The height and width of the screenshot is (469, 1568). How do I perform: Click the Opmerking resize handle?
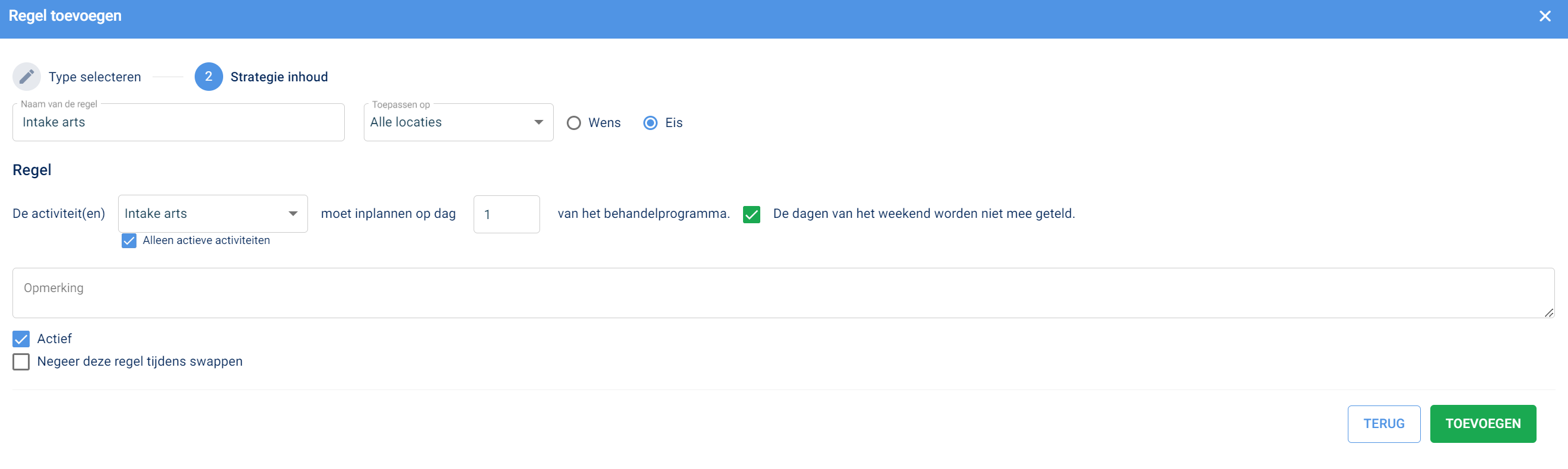(x=1548, y=312)
